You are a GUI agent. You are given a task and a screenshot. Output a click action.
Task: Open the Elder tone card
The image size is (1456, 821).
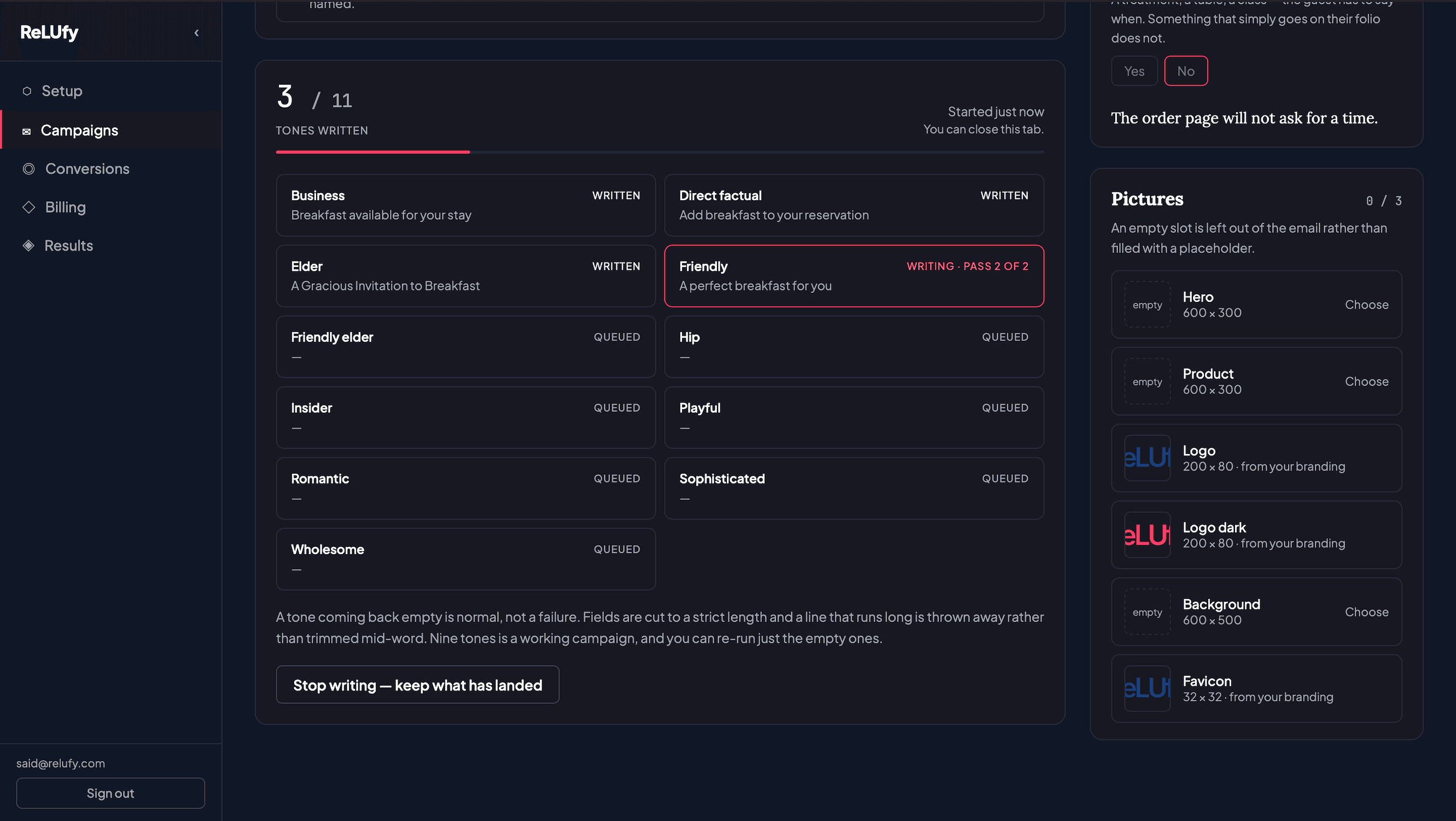[466, 276]
